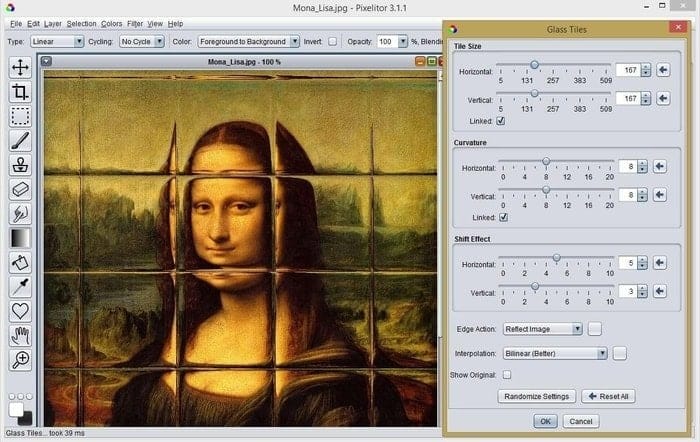
Task: Select the Eraser tool
Action: tap(20, 189)
